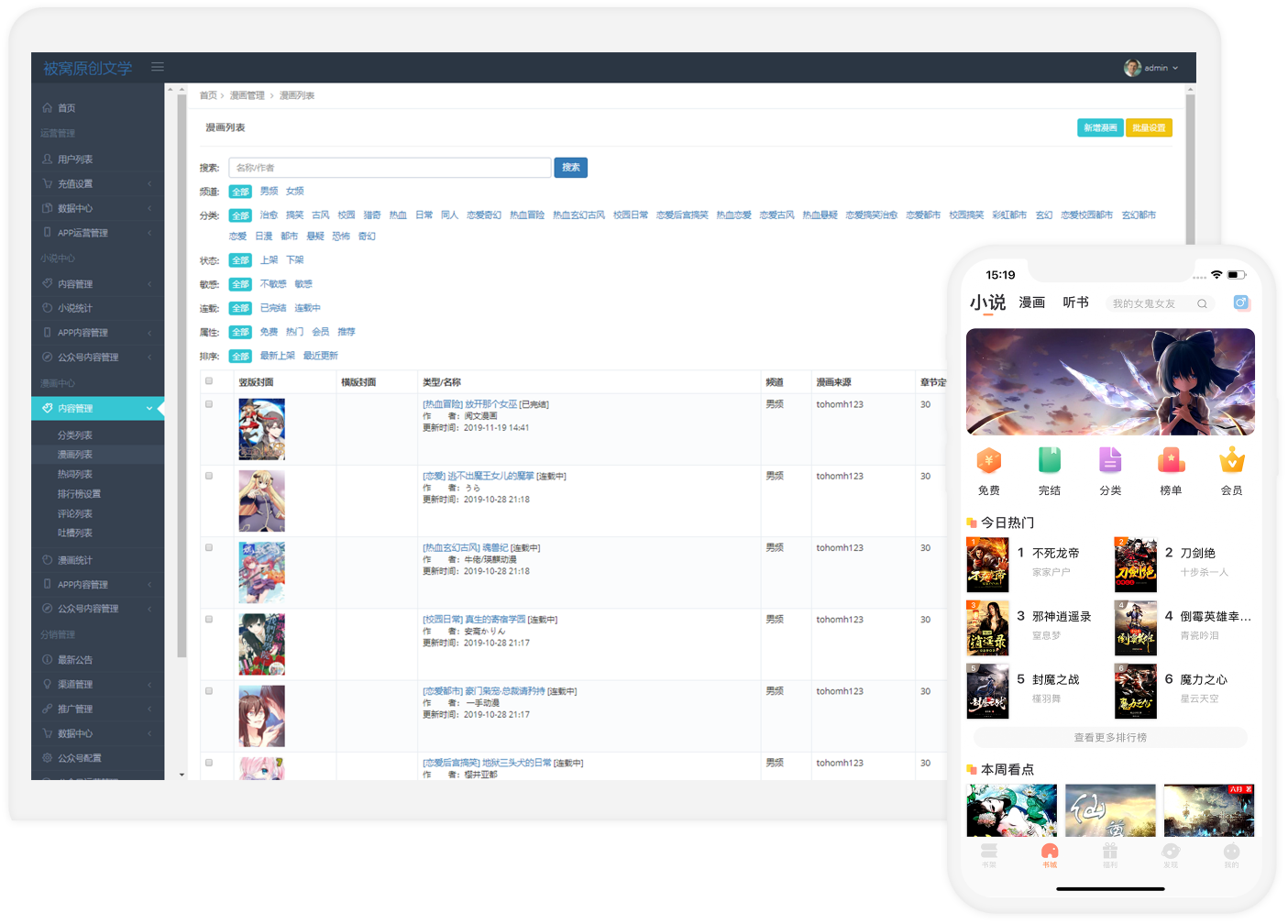Check the 放开那个女巫 row checkbox
This screenshot has width=1288, height=924.
coord(209,404)
